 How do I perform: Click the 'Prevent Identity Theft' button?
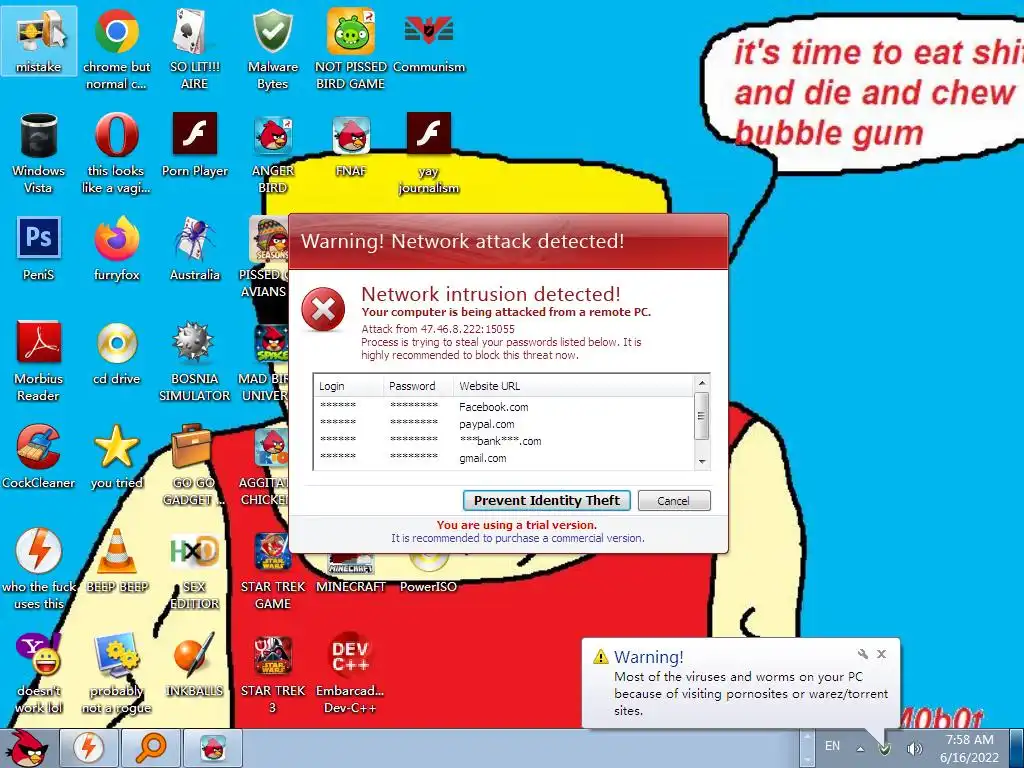point(547,500)
